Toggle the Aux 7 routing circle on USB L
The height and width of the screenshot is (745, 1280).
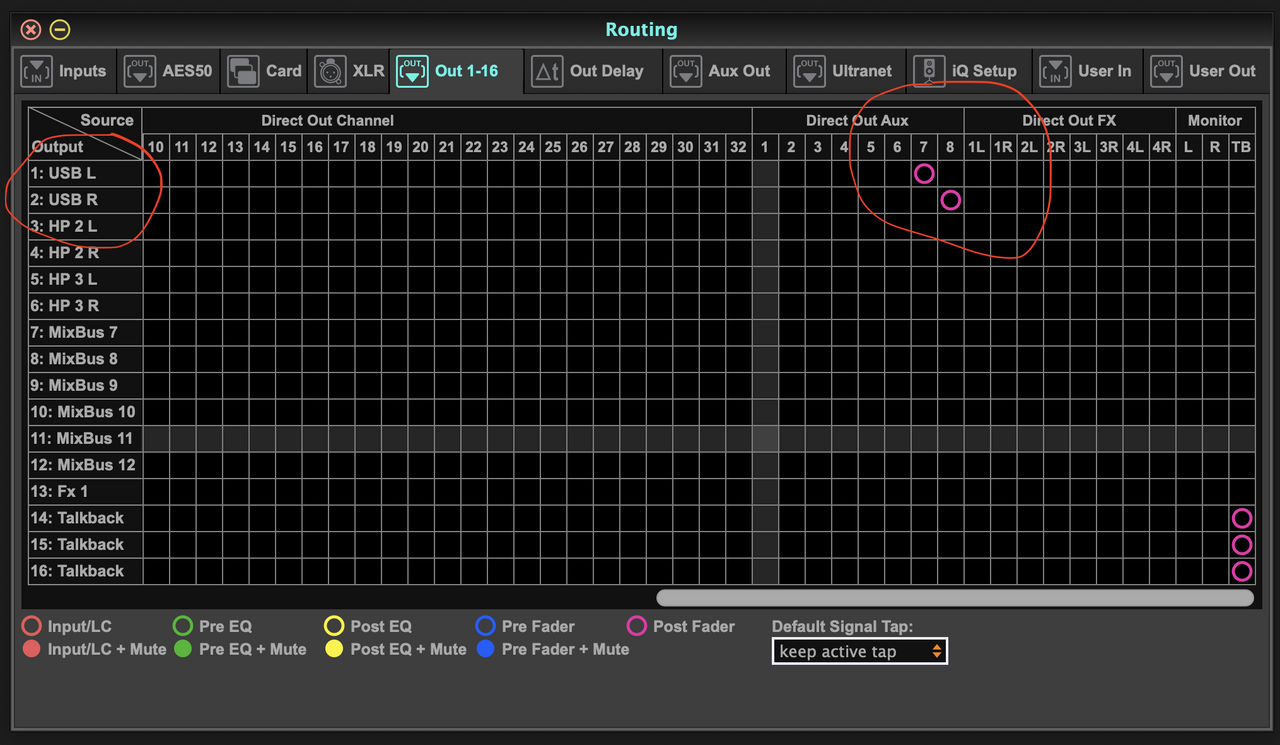click(x=924, y=173)
